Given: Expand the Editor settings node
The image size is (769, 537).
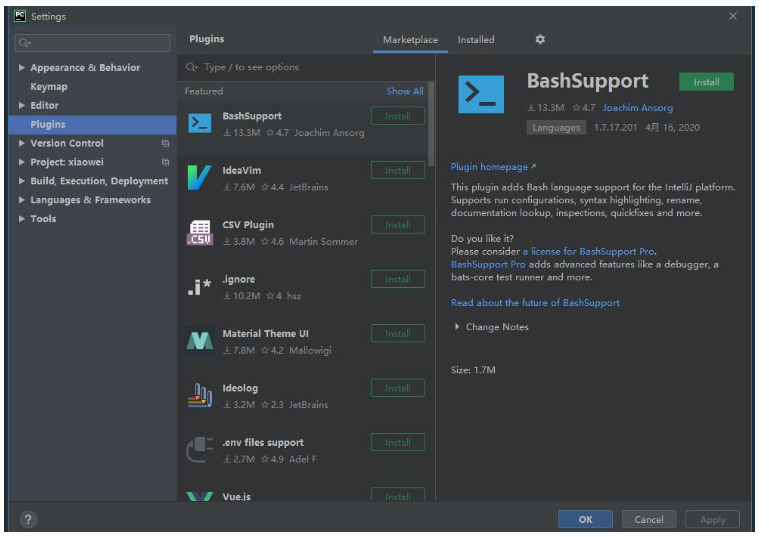Looking at the screenshot, I should (22, 105).
